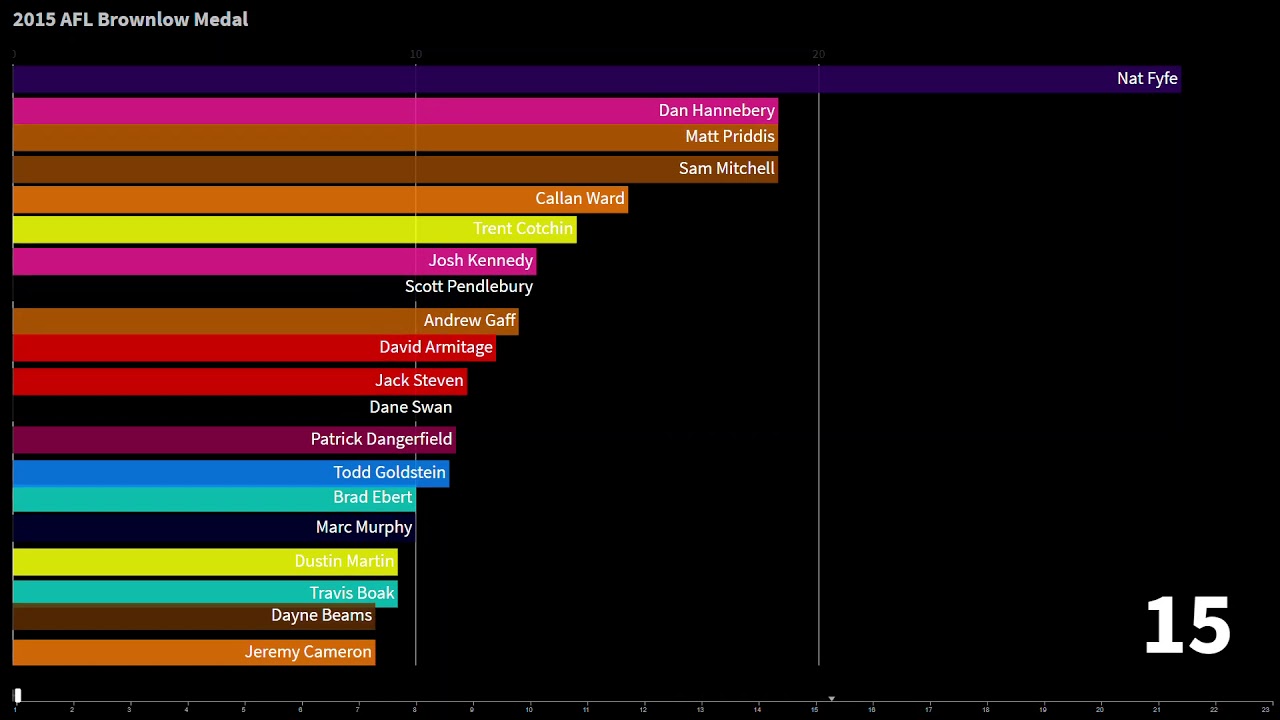Viewport: 1280px width, 720px height.
Task: Select Jeremy Cameron's orange bar
Action: [x=194, y=652]
